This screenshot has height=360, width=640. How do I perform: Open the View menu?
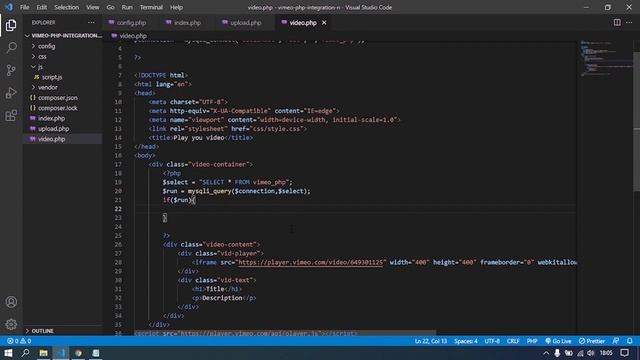(x=93, y=7)
